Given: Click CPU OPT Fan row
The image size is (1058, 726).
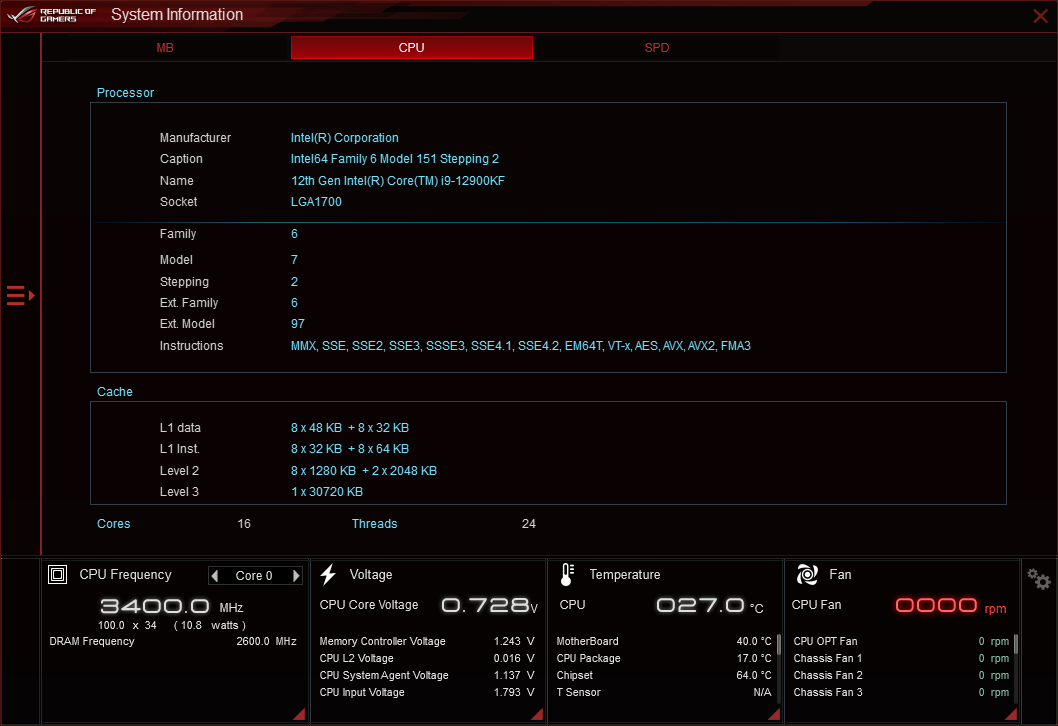Looking at the screenshot, I should (901, 641).
